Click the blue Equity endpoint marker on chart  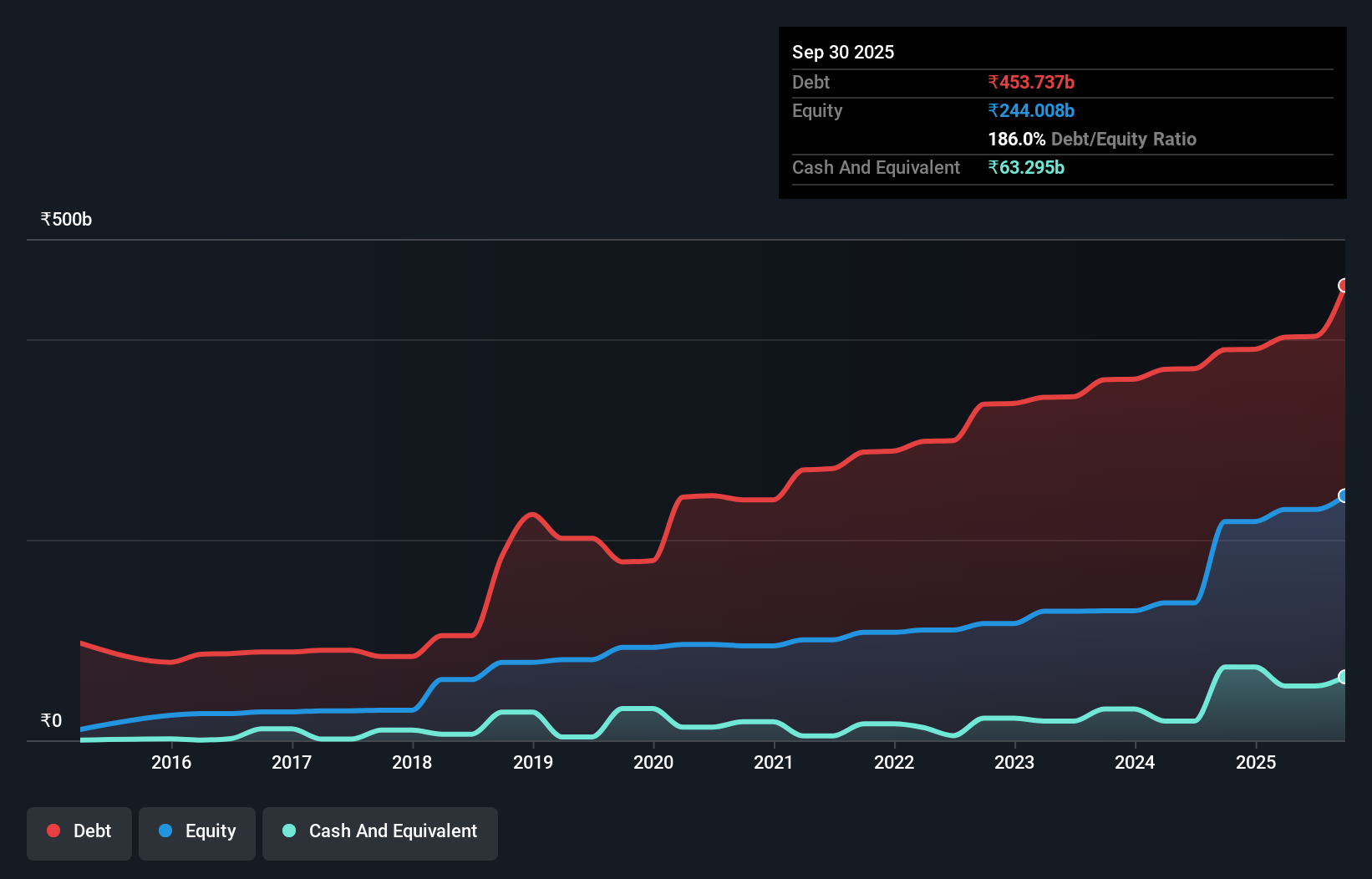click(1343, 495)
